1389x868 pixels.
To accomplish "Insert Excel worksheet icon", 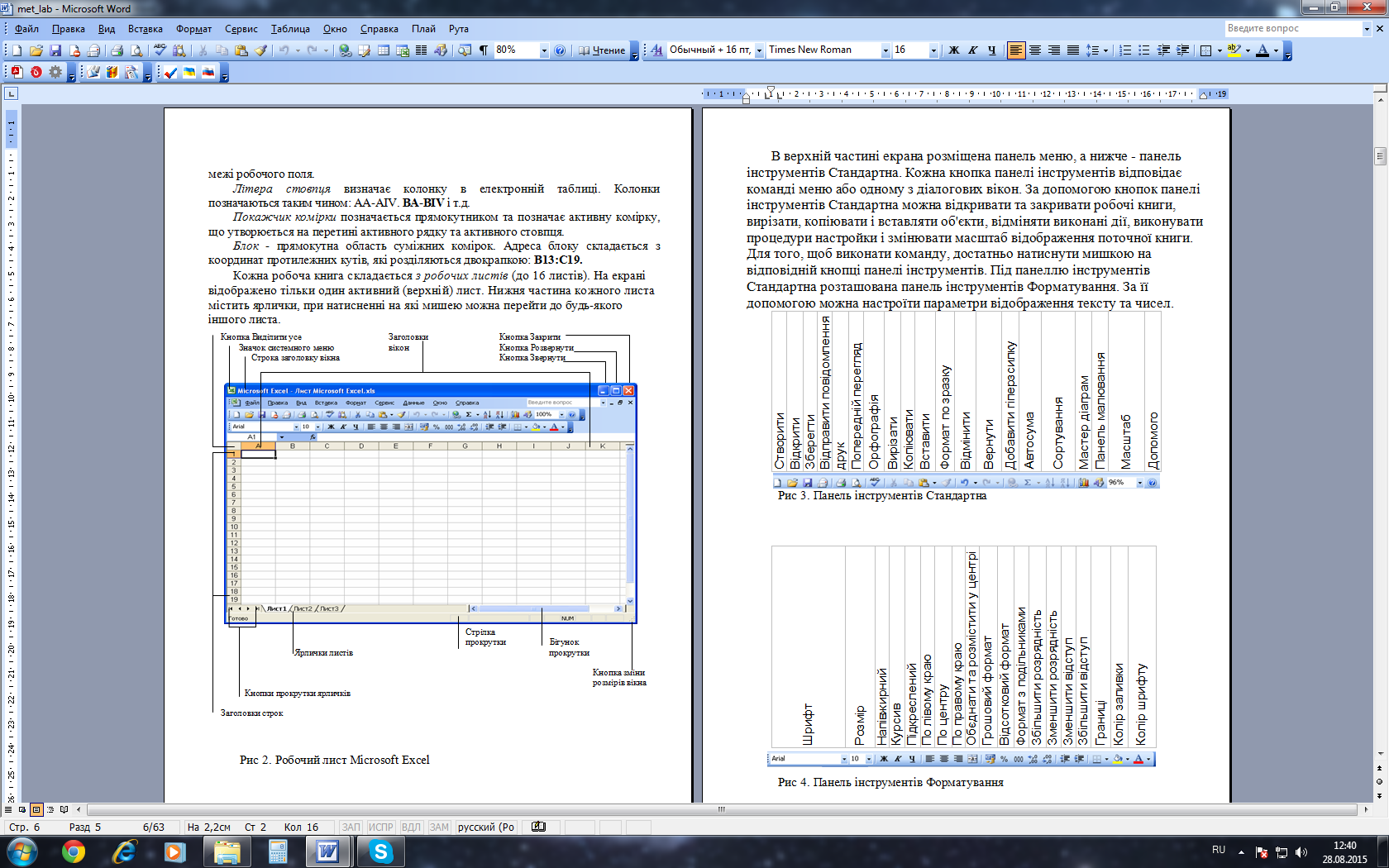I will click(403, 50).
